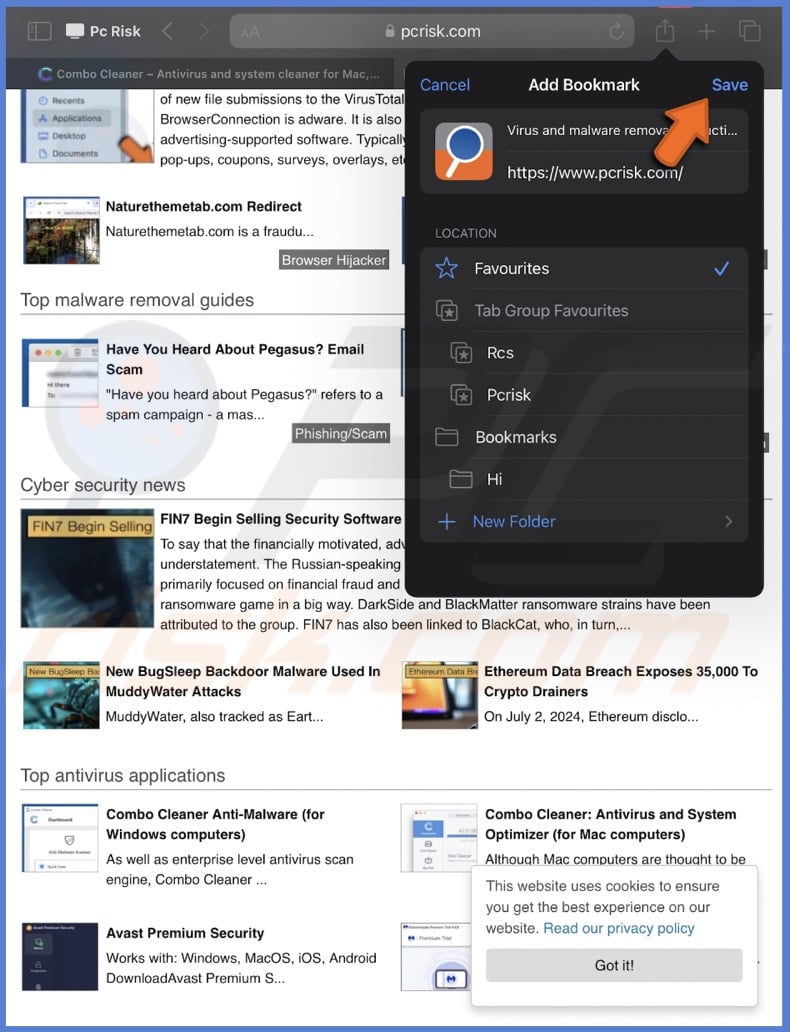
Task: Click the Finder sidebar screenshot thumbnail
Action: [x=87, y=126]
